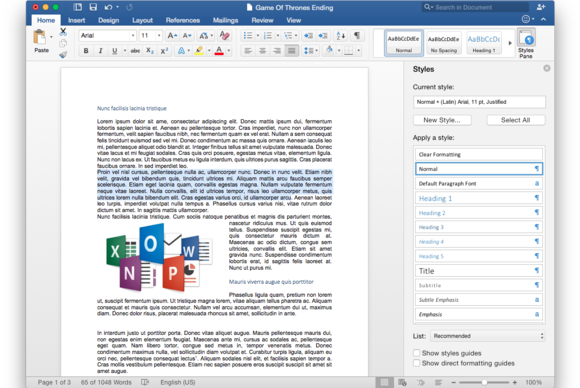Click the text highlight color marker
The image size is (580, 388).
coord(199,51)
